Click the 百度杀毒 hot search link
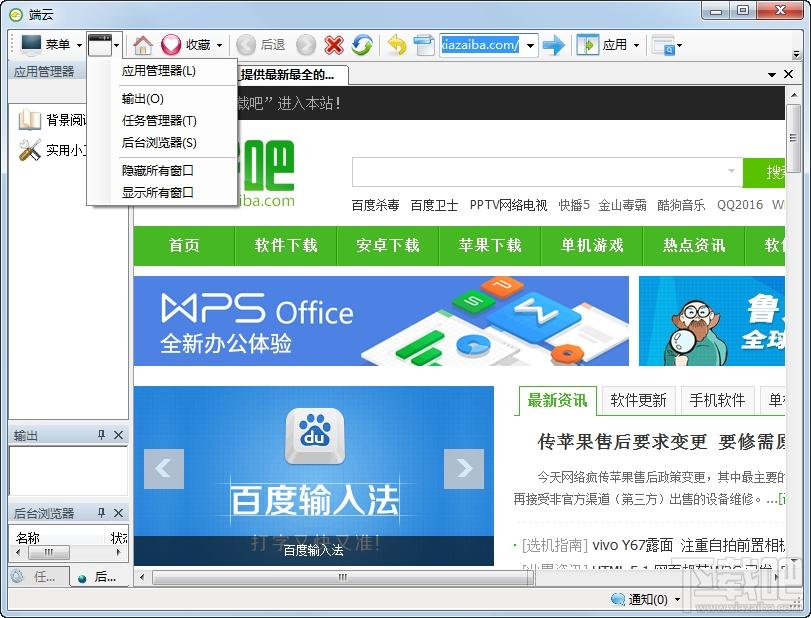The image size is (811, 618). click(376, 205)
